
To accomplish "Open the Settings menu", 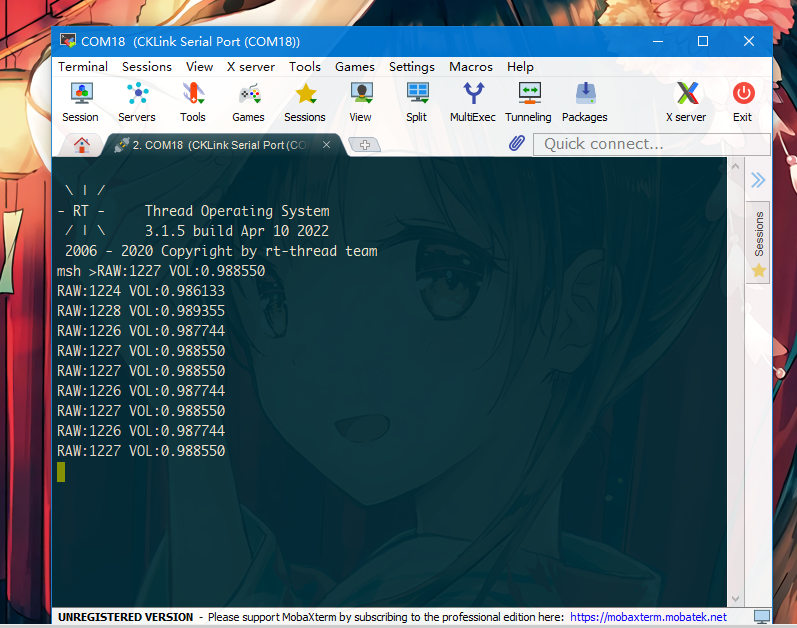I will [x=412, y=67].
